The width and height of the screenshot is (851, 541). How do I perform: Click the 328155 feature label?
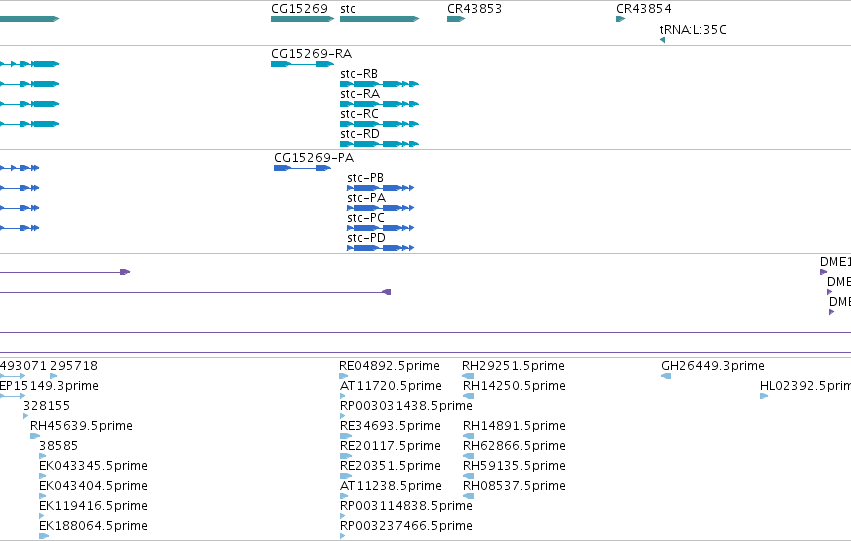[46, 406]
